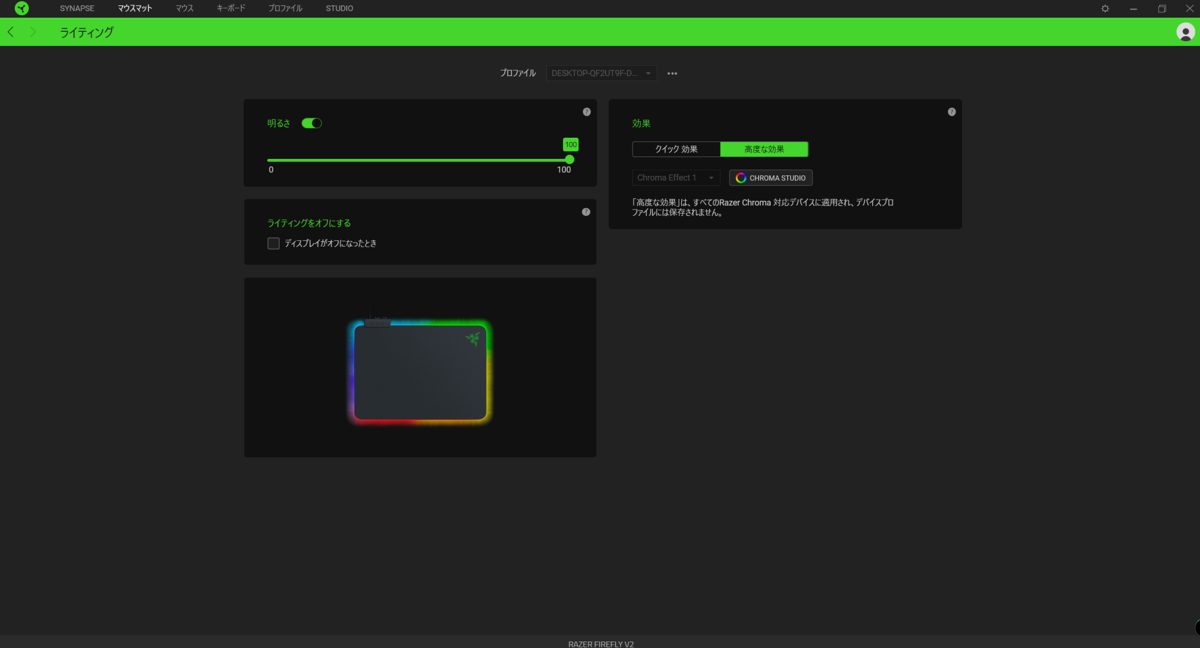The image size is (1200, 648).
Task: Open the profile three-dots menu
Action: pyautogui.click(x=672, y=73)
